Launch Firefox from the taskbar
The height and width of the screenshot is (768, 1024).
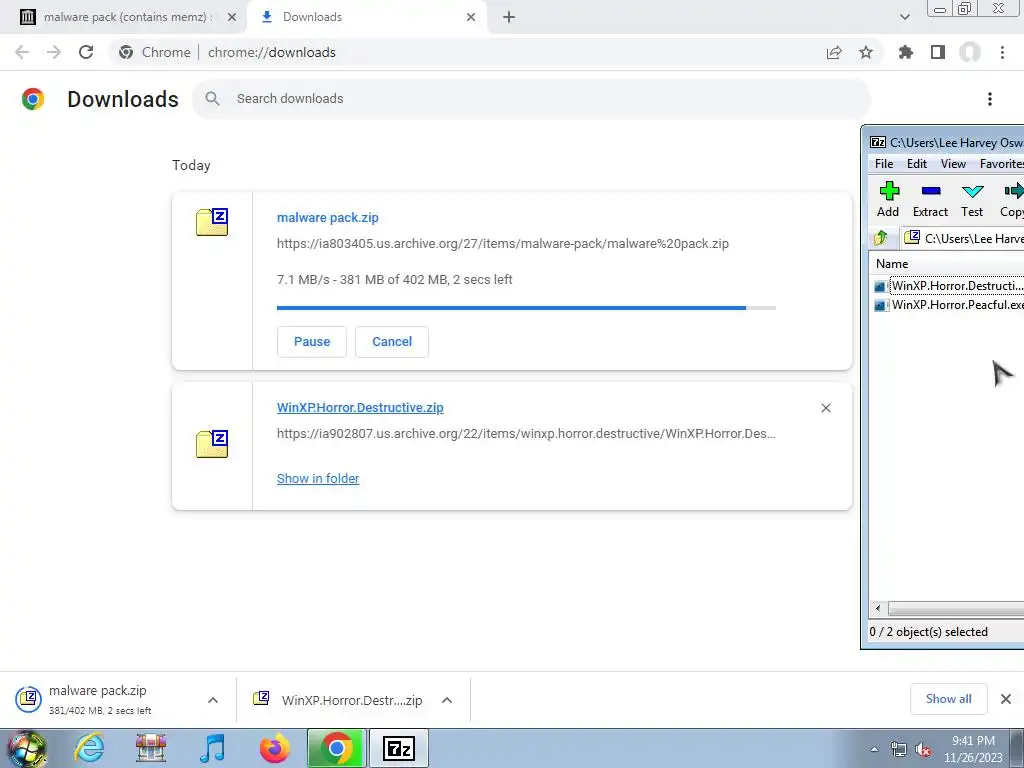274,748
